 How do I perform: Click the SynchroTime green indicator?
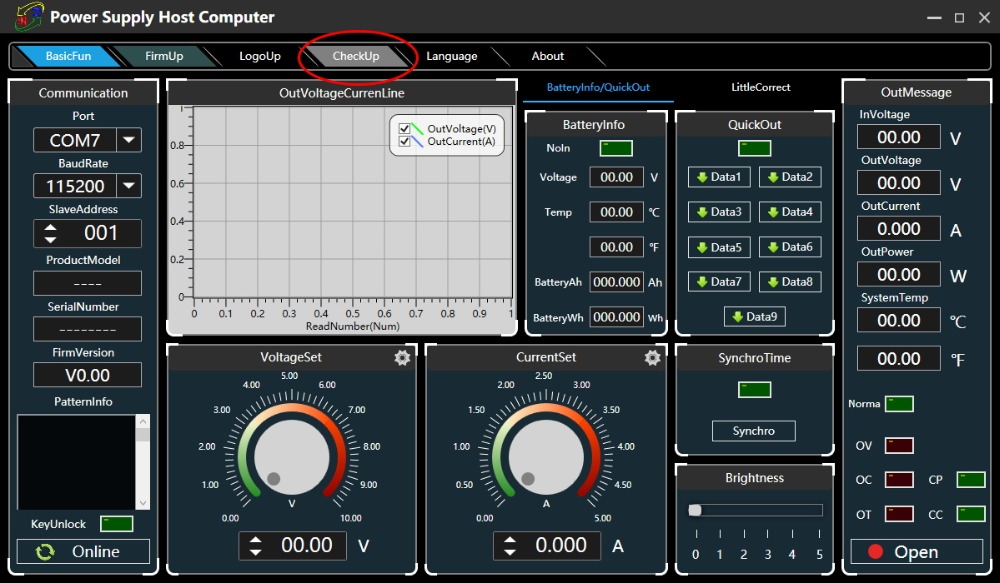754,389
